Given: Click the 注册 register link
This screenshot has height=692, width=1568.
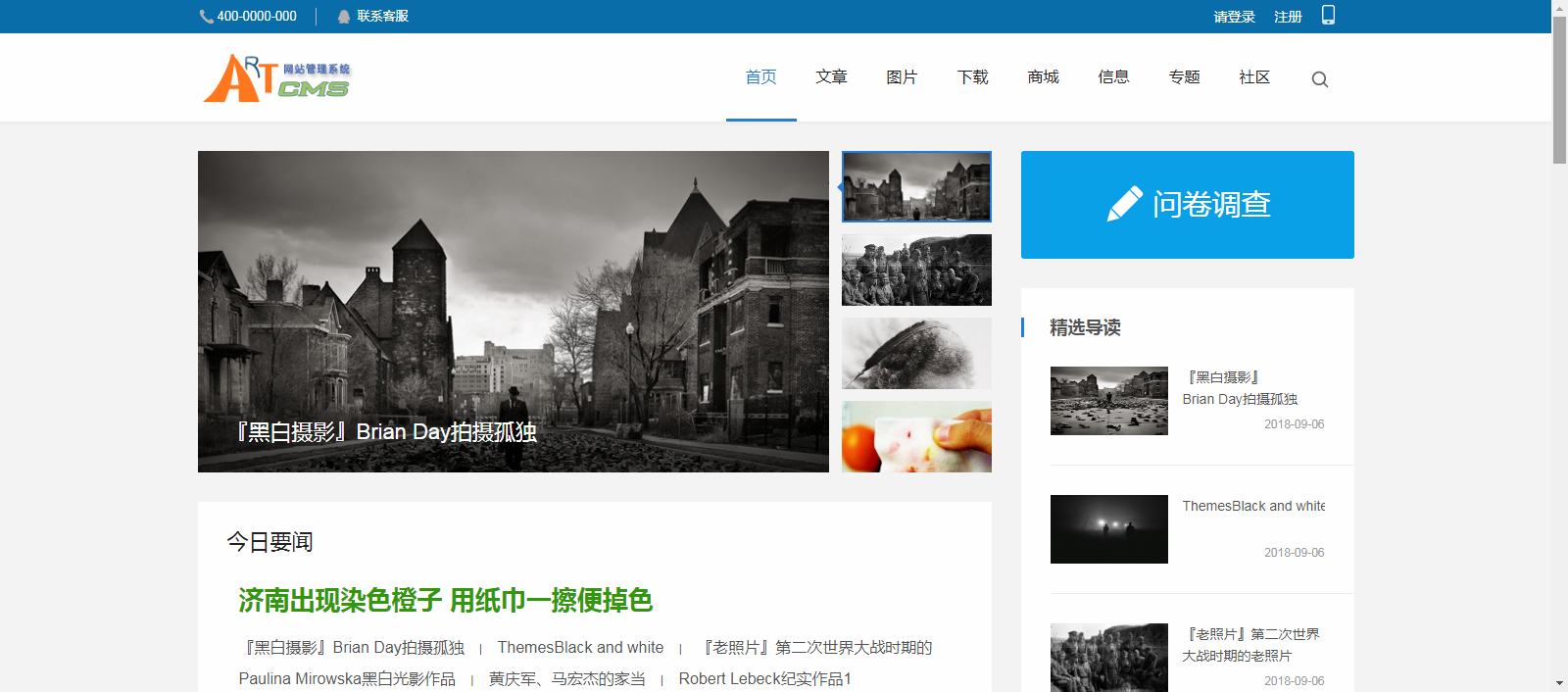Looking at the screenshot, I should 1288,17.
